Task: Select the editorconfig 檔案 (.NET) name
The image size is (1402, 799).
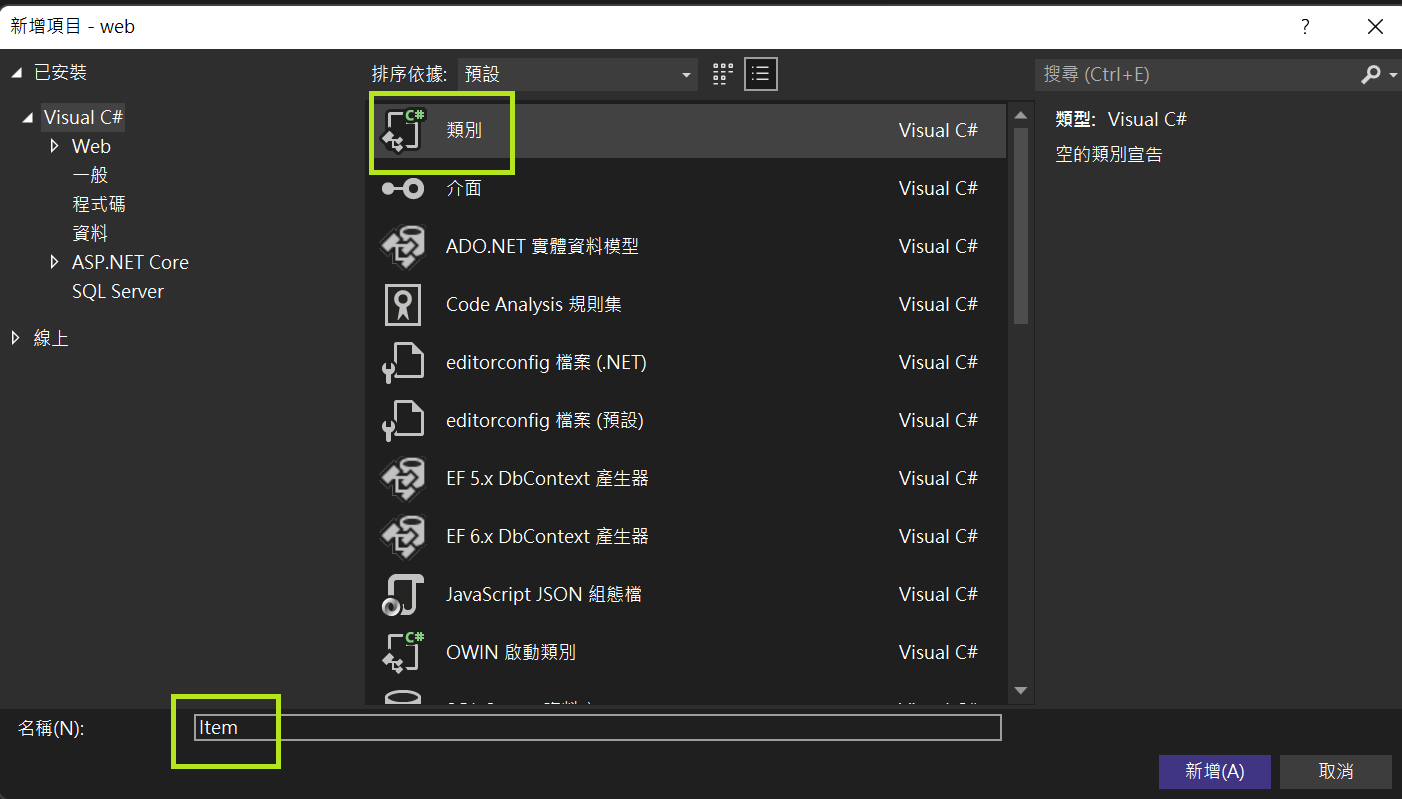Action: click(546, 362)
